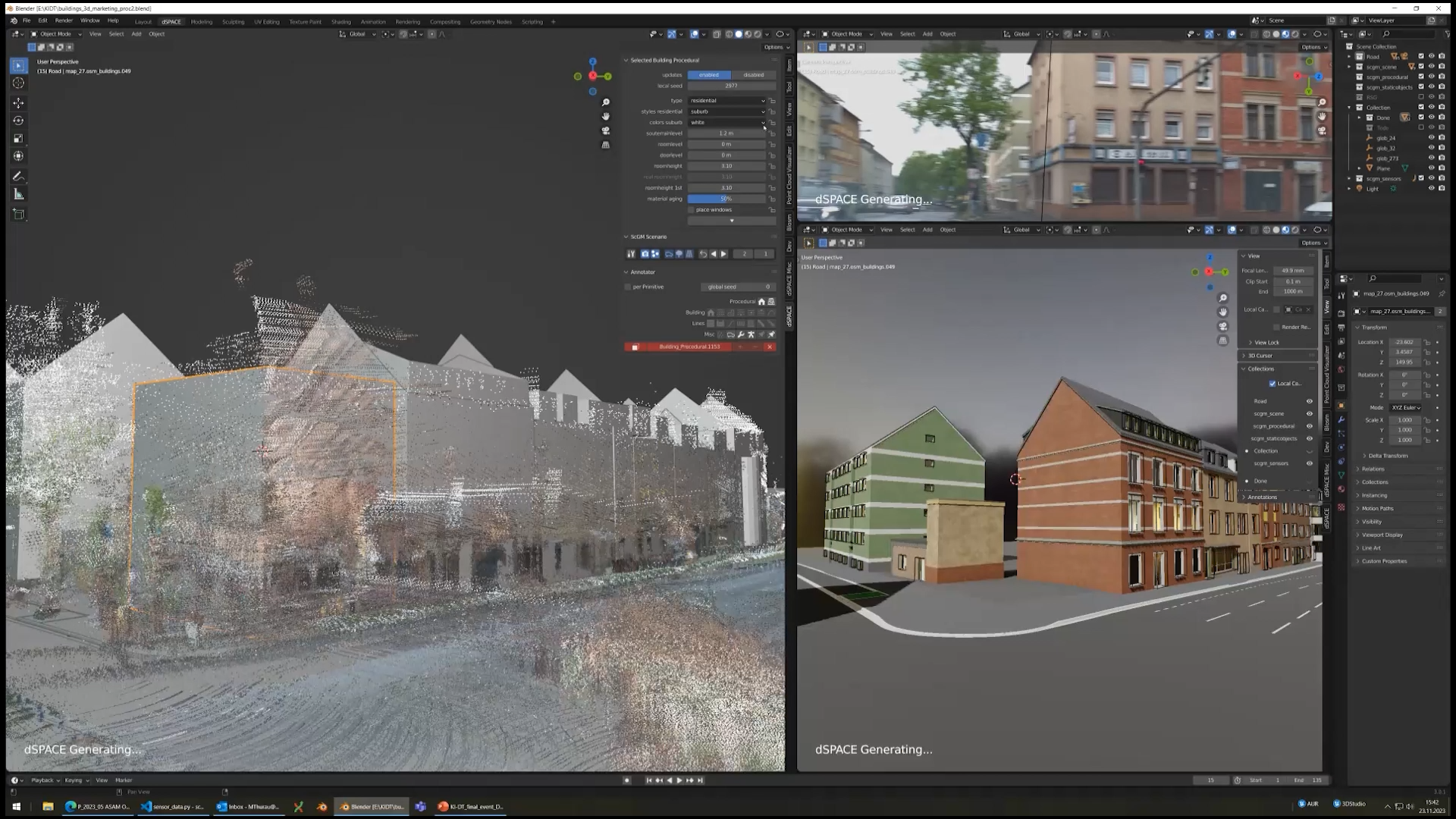
Task: Enable the place windows checkbox
Action: click(x=692, y=210)
